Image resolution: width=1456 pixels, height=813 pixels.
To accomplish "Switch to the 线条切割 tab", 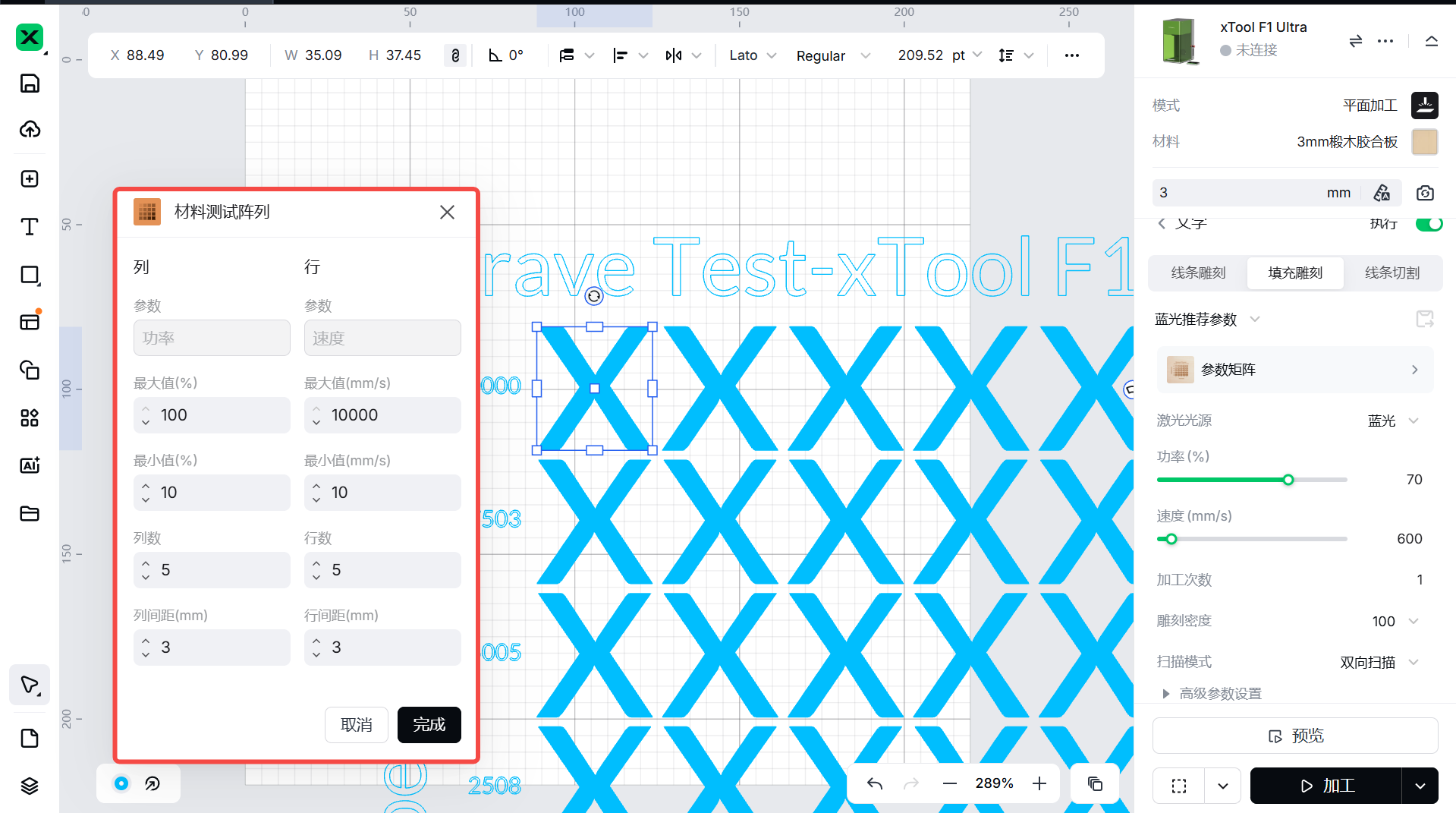I will click(x=1392, y=273).
